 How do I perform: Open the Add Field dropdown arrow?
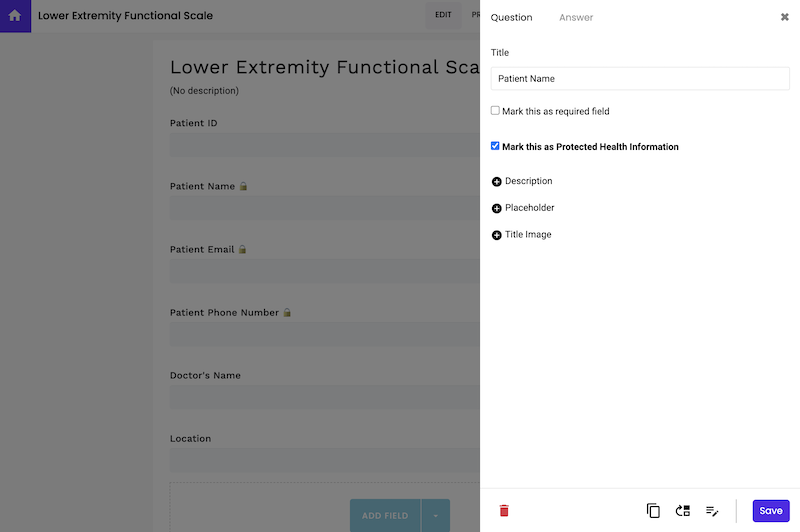click(435, 515)
